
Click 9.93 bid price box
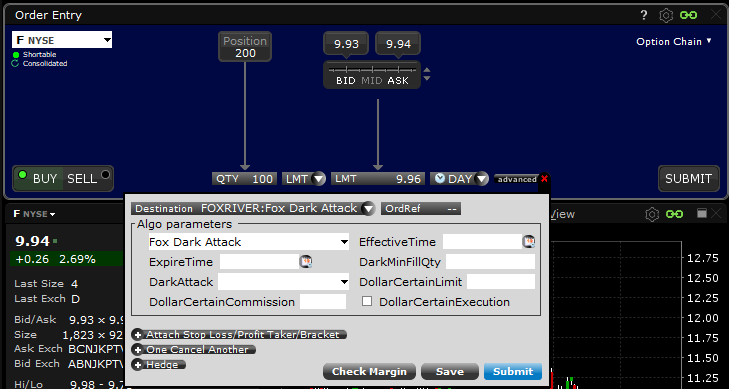(x=346, y=44)
